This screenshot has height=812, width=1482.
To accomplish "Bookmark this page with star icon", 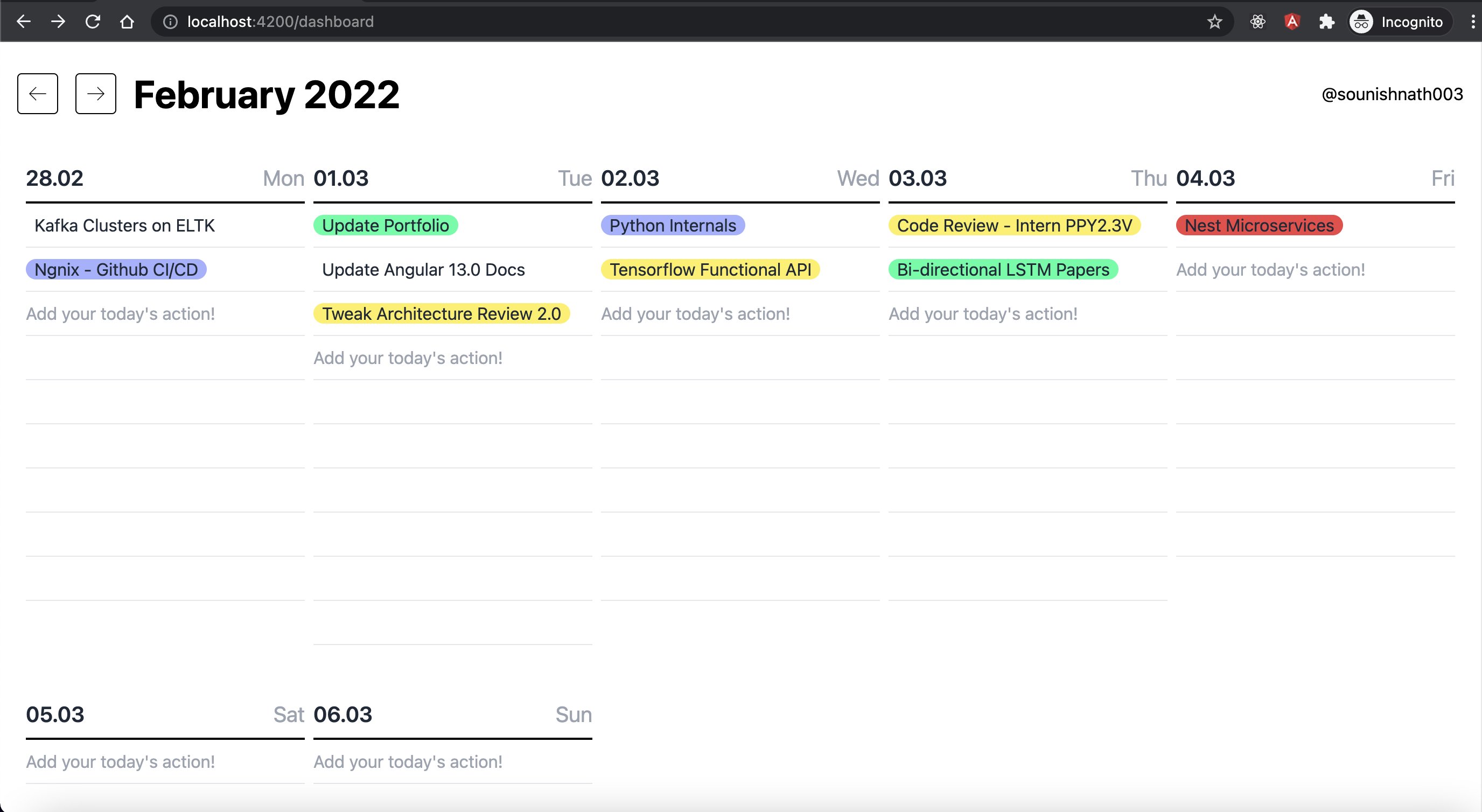I will [x=1214, y=22].
